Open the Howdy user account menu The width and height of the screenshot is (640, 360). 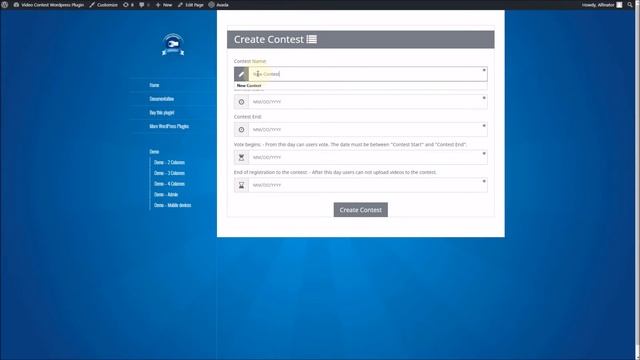tap(602, 5)
